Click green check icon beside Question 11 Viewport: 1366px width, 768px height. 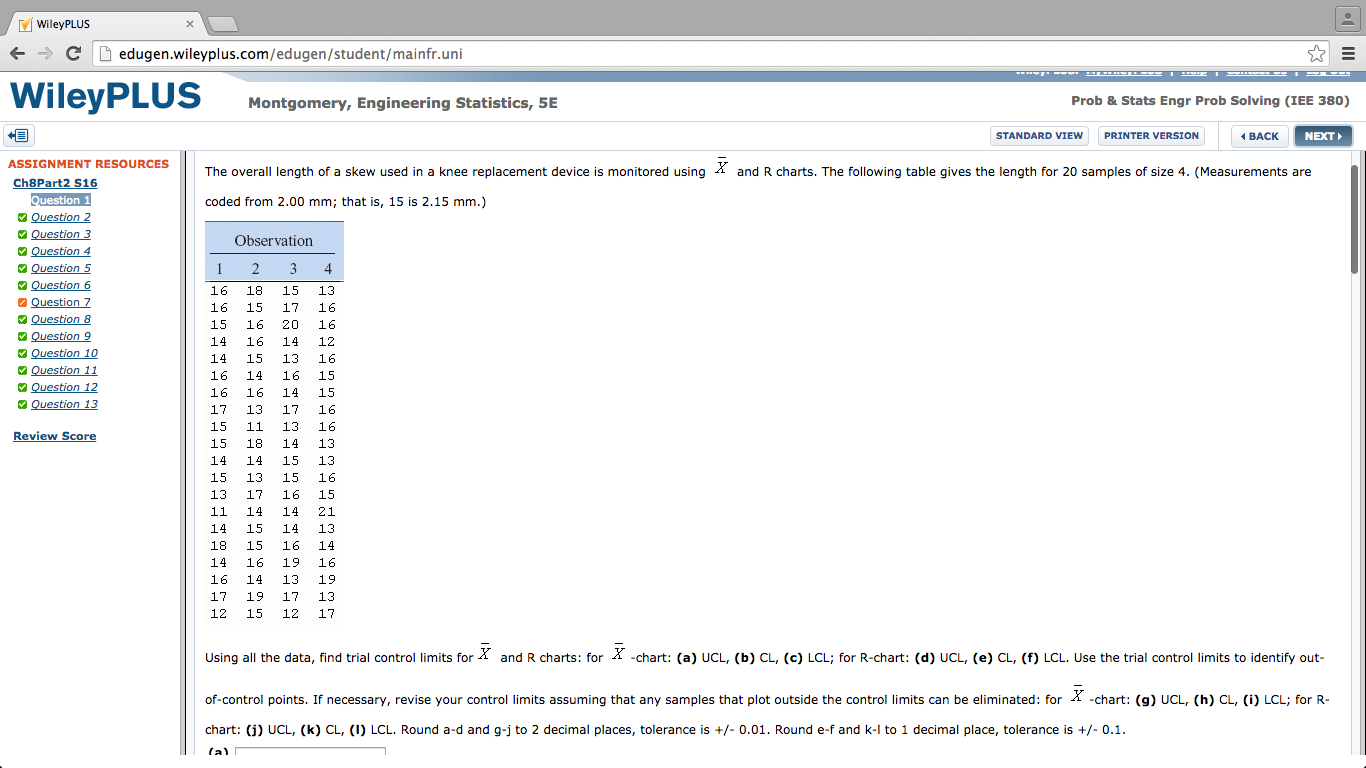(x=22, y=370)
